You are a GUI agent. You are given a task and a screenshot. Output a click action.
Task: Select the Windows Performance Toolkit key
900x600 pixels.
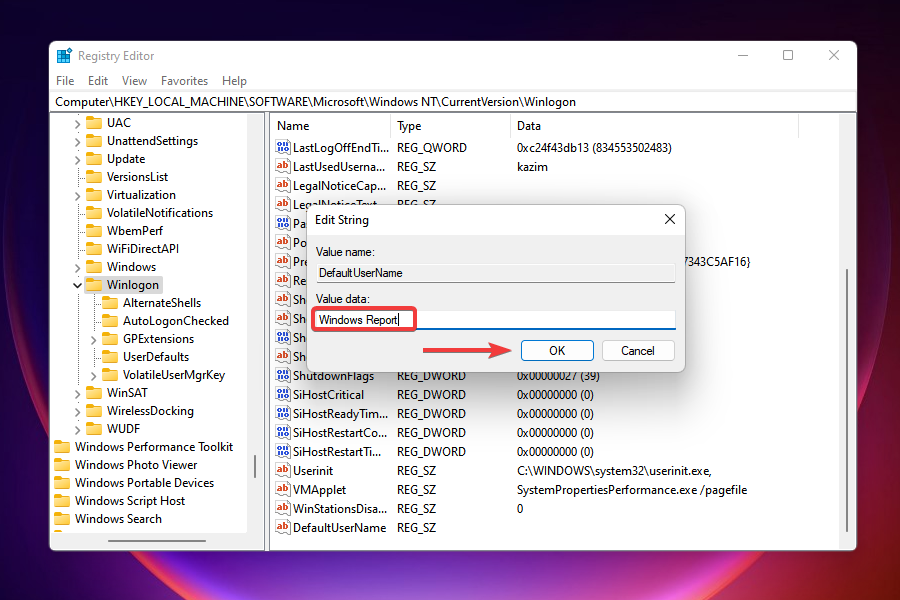(154, 447)
